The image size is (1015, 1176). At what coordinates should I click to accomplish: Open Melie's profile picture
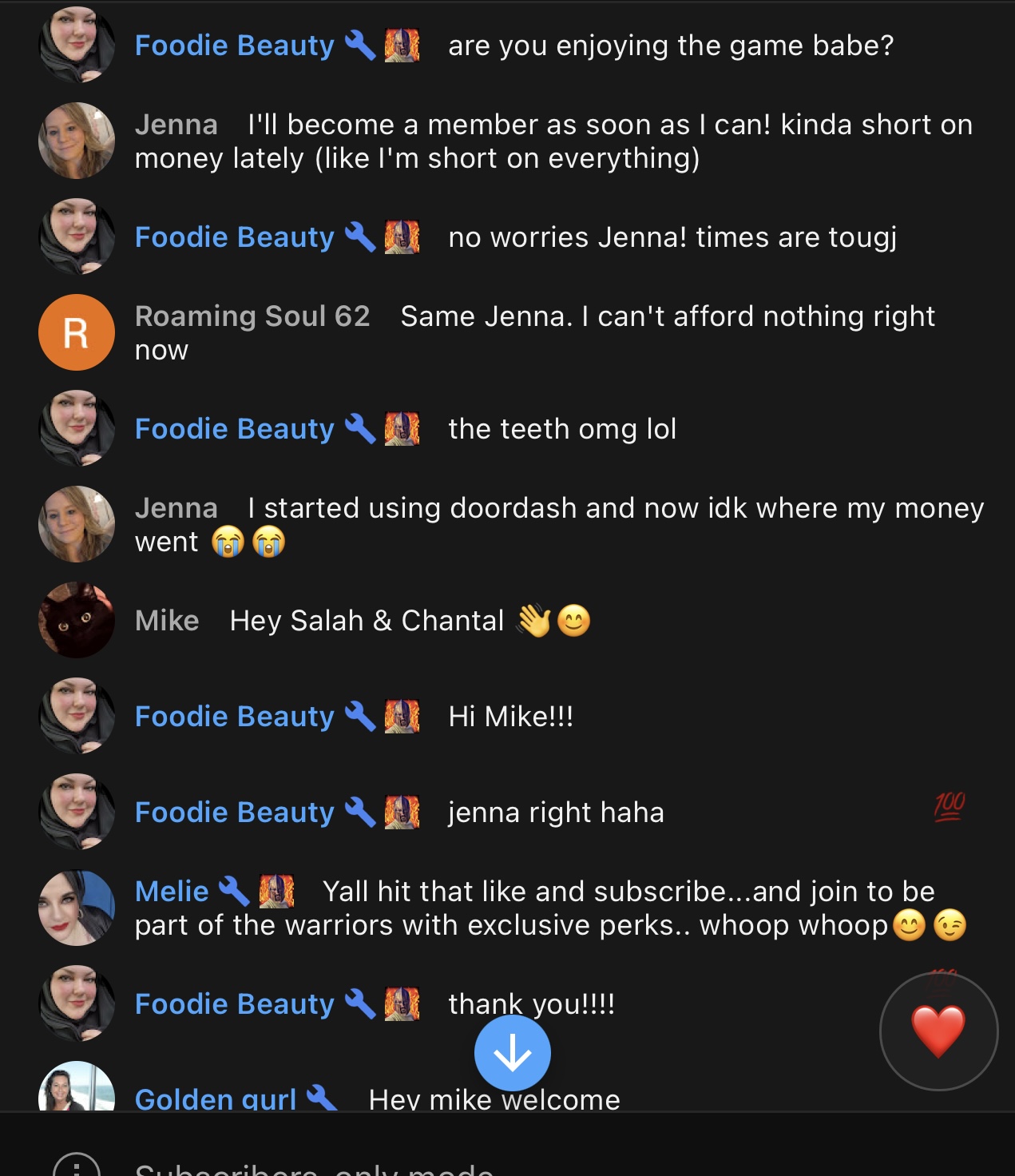[x=77, y=908]
